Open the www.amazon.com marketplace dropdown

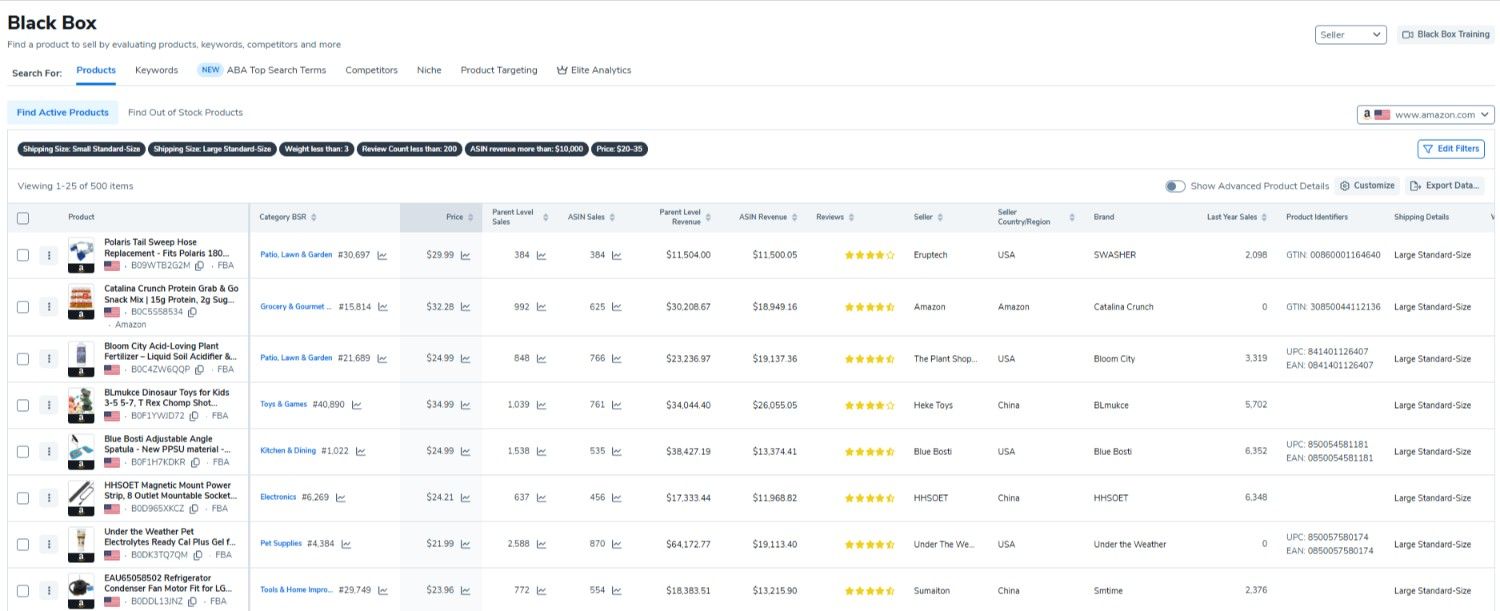(x=1425, y=115)
